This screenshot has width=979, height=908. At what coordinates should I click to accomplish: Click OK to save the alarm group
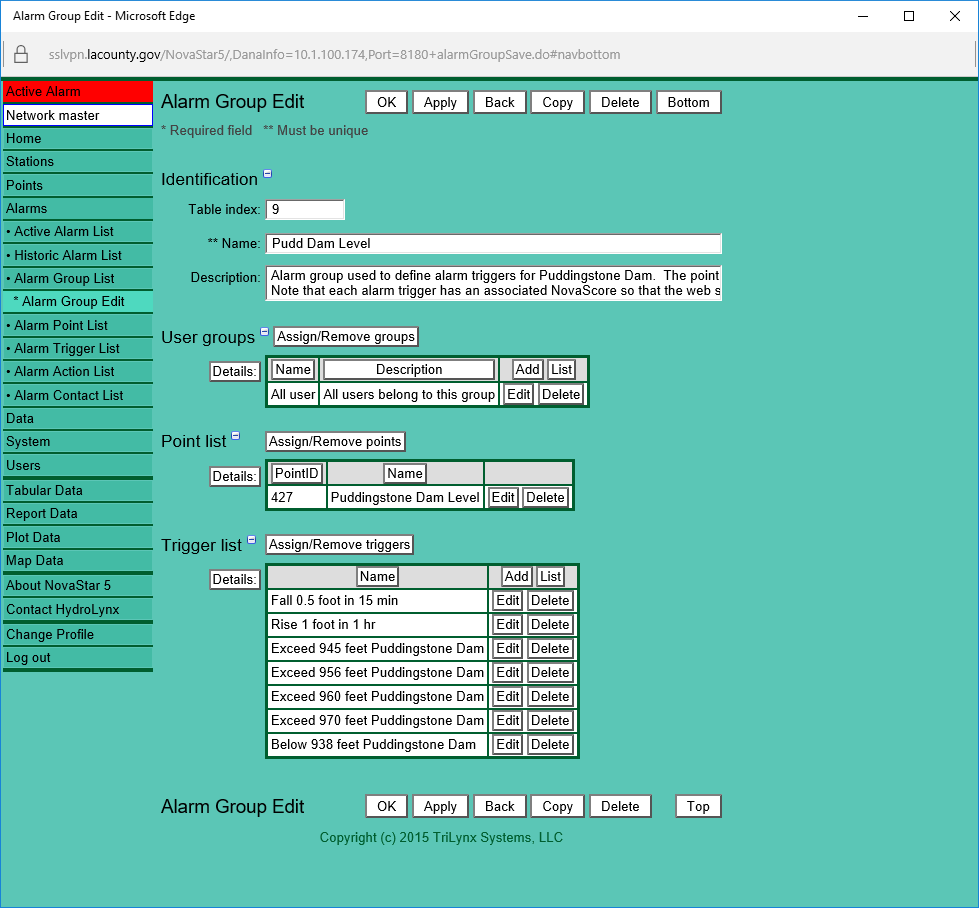[x=387, y=101]
